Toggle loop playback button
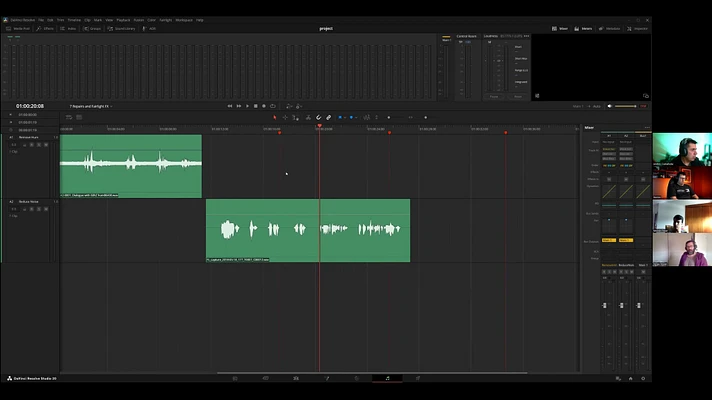This screenshot has width=712, height=400. click(x=273, y=106)
